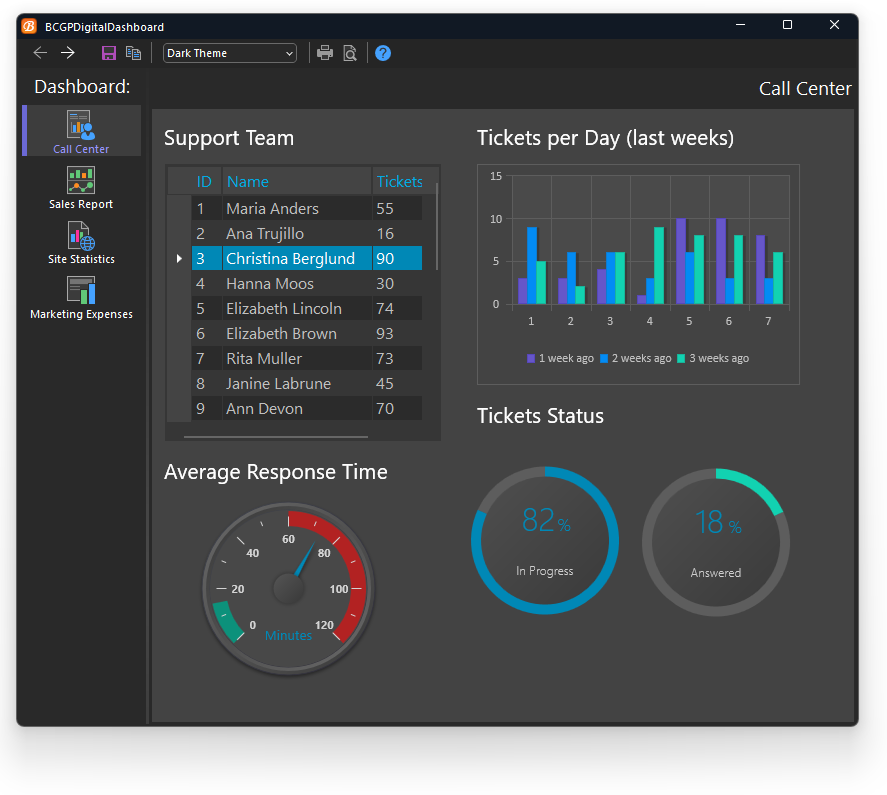Click the Save floppy disk icon

pyautogui.click(x=109, y=53)
